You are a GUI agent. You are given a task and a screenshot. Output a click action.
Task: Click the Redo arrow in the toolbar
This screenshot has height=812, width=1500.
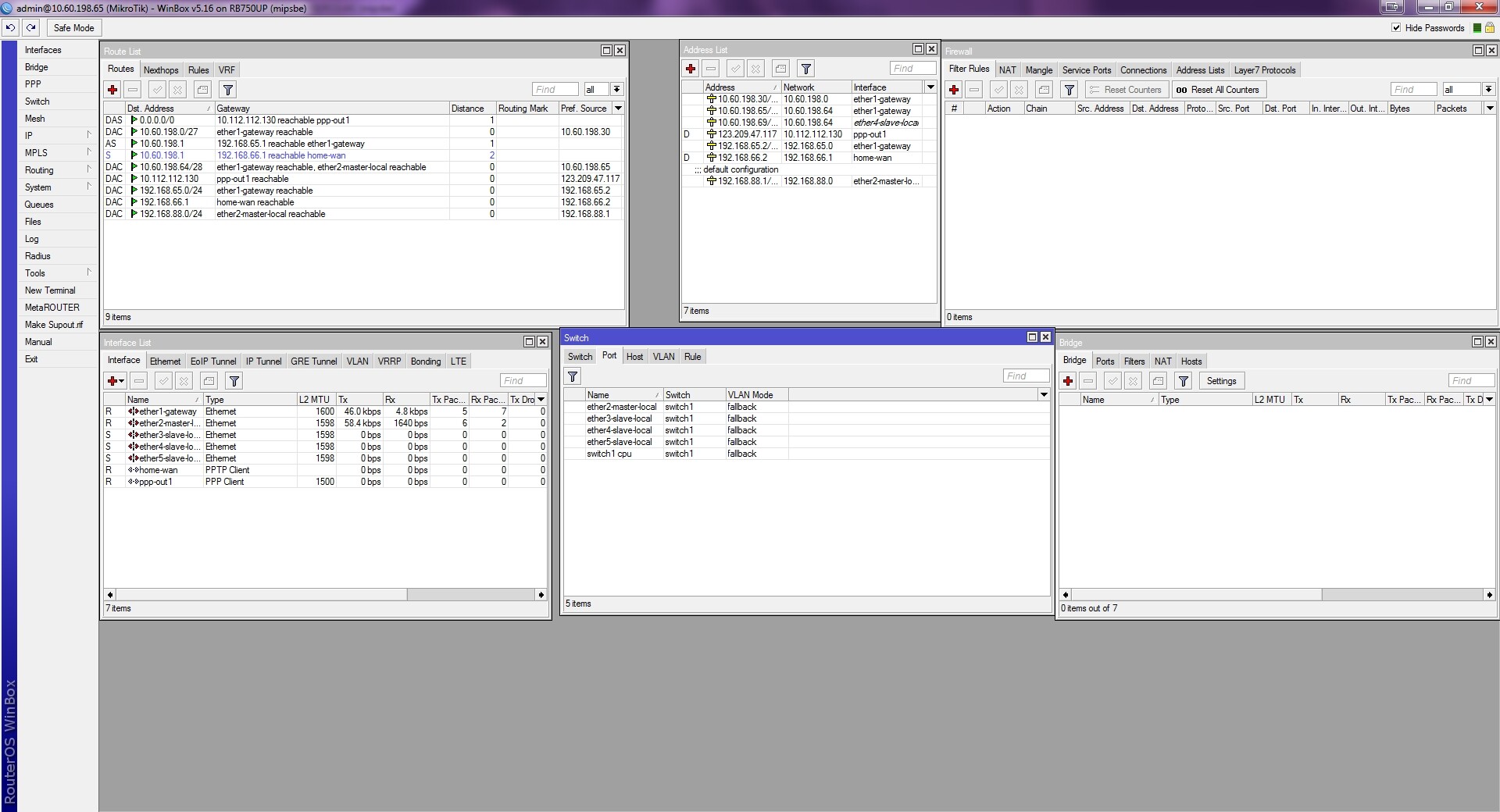(x=31, y=27)
